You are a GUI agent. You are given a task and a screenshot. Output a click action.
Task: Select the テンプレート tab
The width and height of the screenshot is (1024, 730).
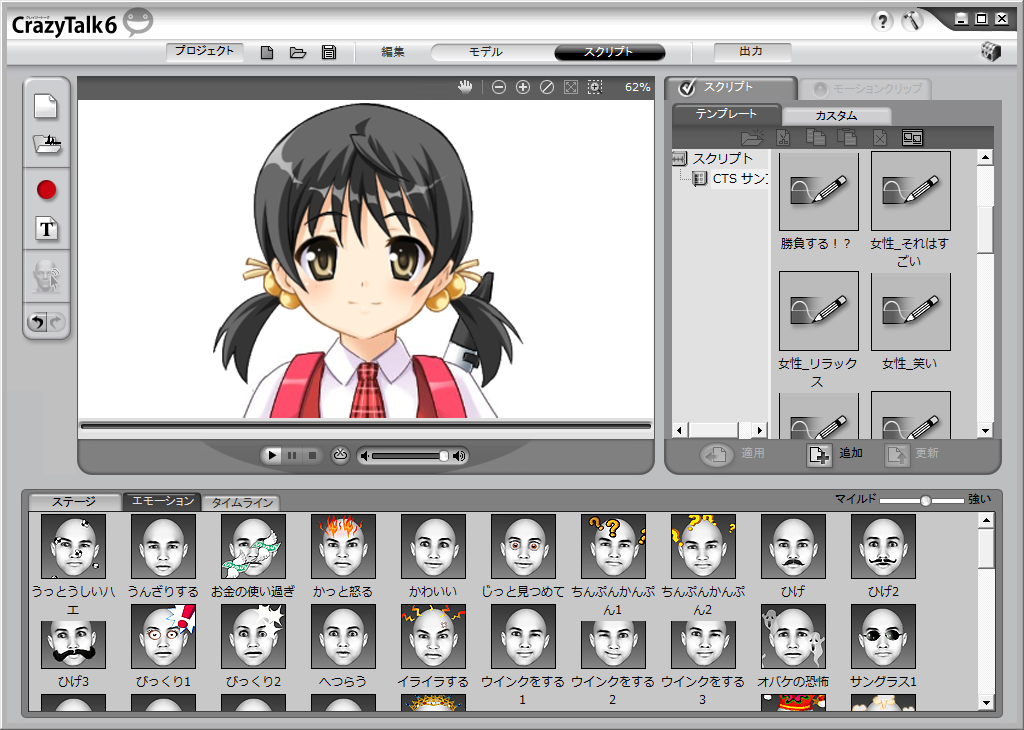point(726,114)
